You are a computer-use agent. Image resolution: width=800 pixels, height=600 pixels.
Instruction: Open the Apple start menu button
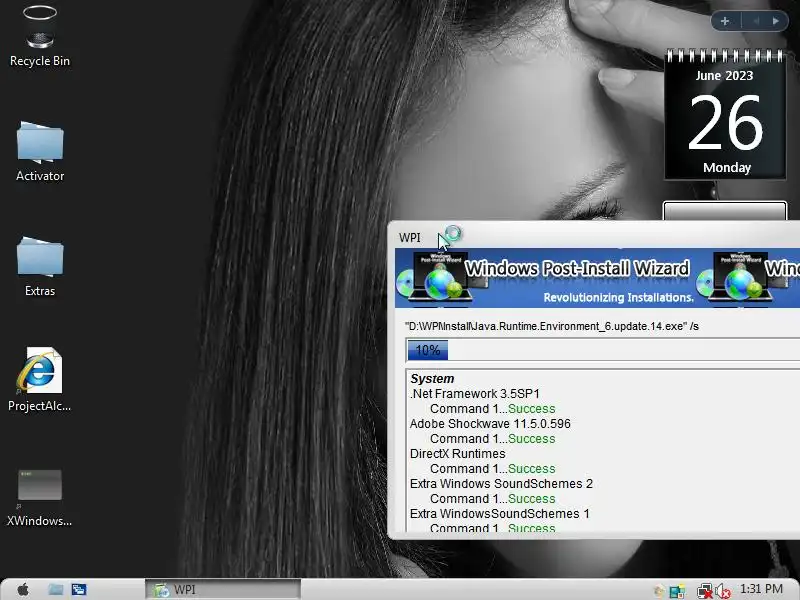[22, 590]
